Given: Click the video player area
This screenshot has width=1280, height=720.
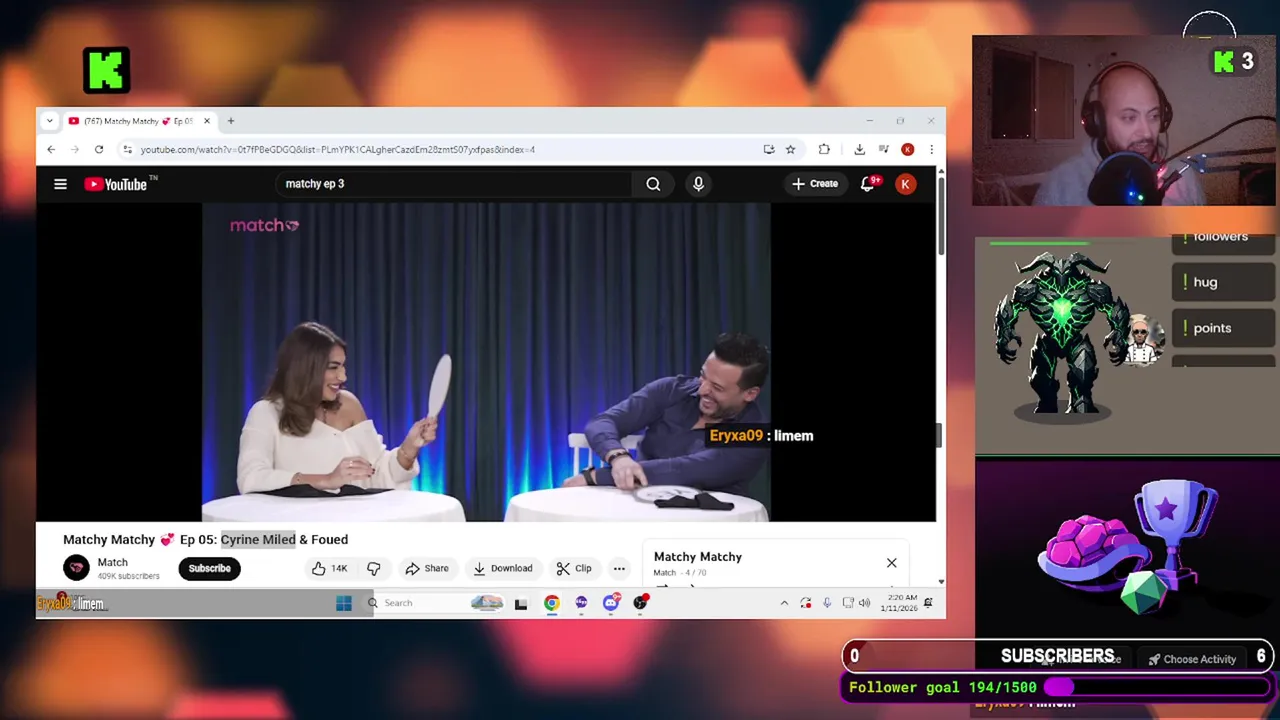Looking at the screenshot, I should 486,362.
